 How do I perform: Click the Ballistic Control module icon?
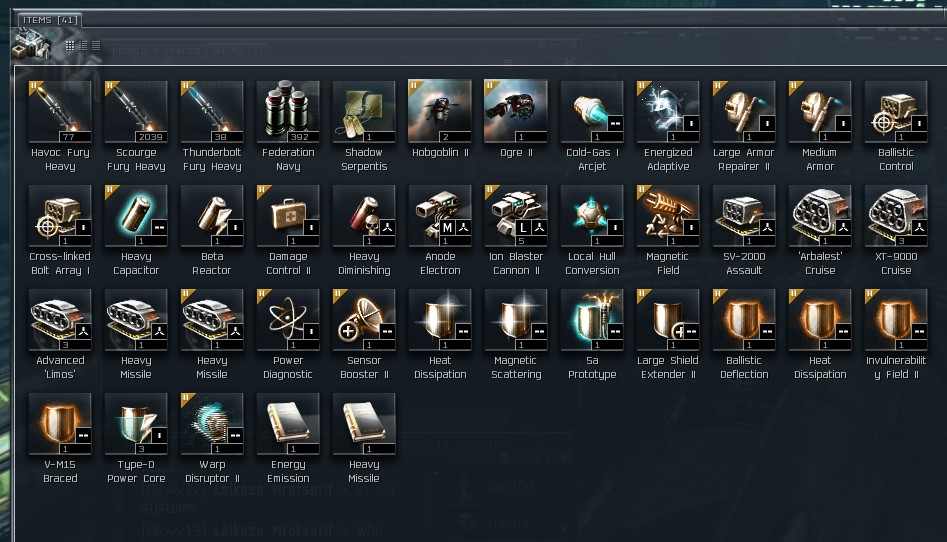click(x=896, y=112)
